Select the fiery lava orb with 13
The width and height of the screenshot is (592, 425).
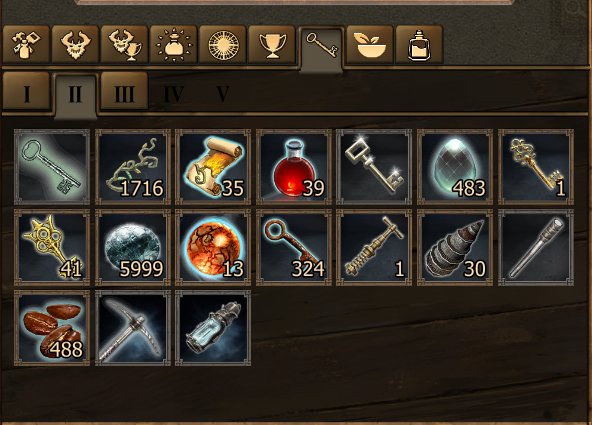[x=213, y=248]
